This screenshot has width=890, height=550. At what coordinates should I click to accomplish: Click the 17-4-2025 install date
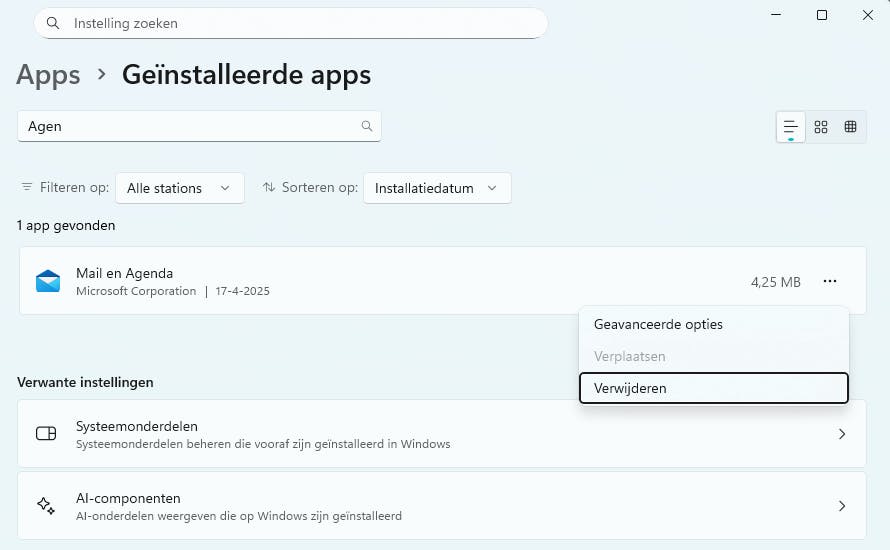coord(242,291)
